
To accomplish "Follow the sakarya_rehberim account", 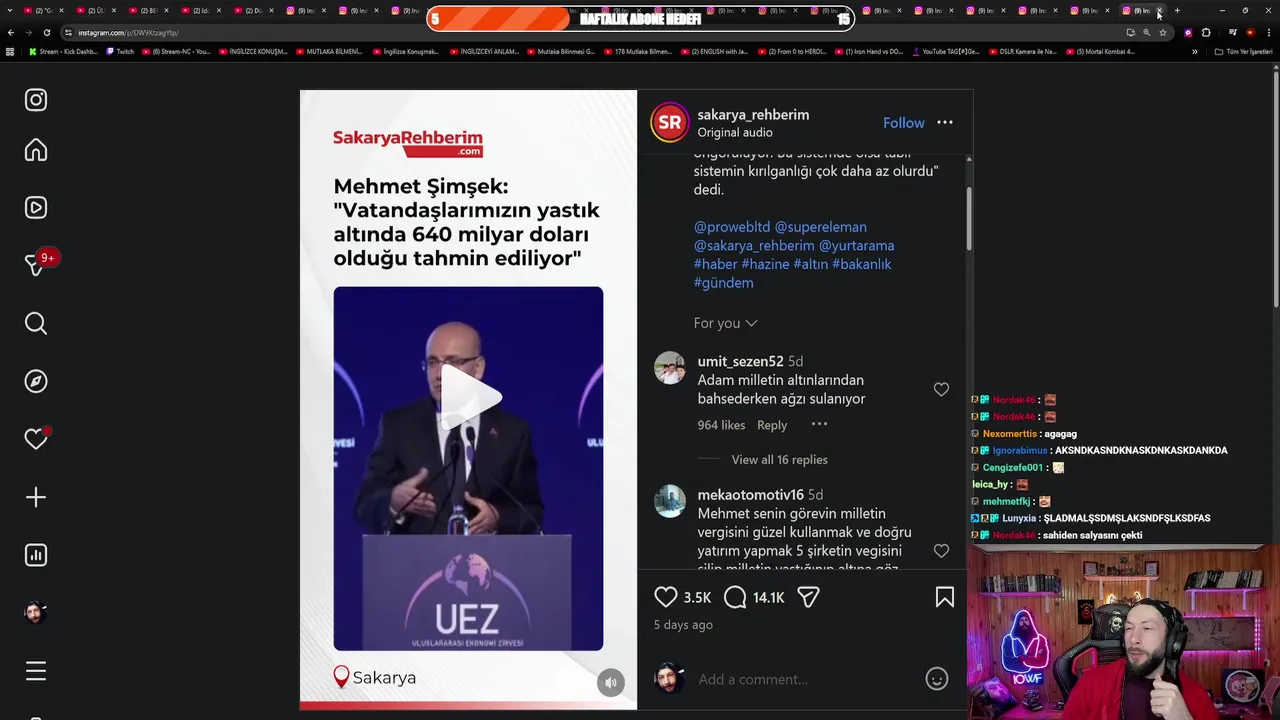I will pos(903,123).
